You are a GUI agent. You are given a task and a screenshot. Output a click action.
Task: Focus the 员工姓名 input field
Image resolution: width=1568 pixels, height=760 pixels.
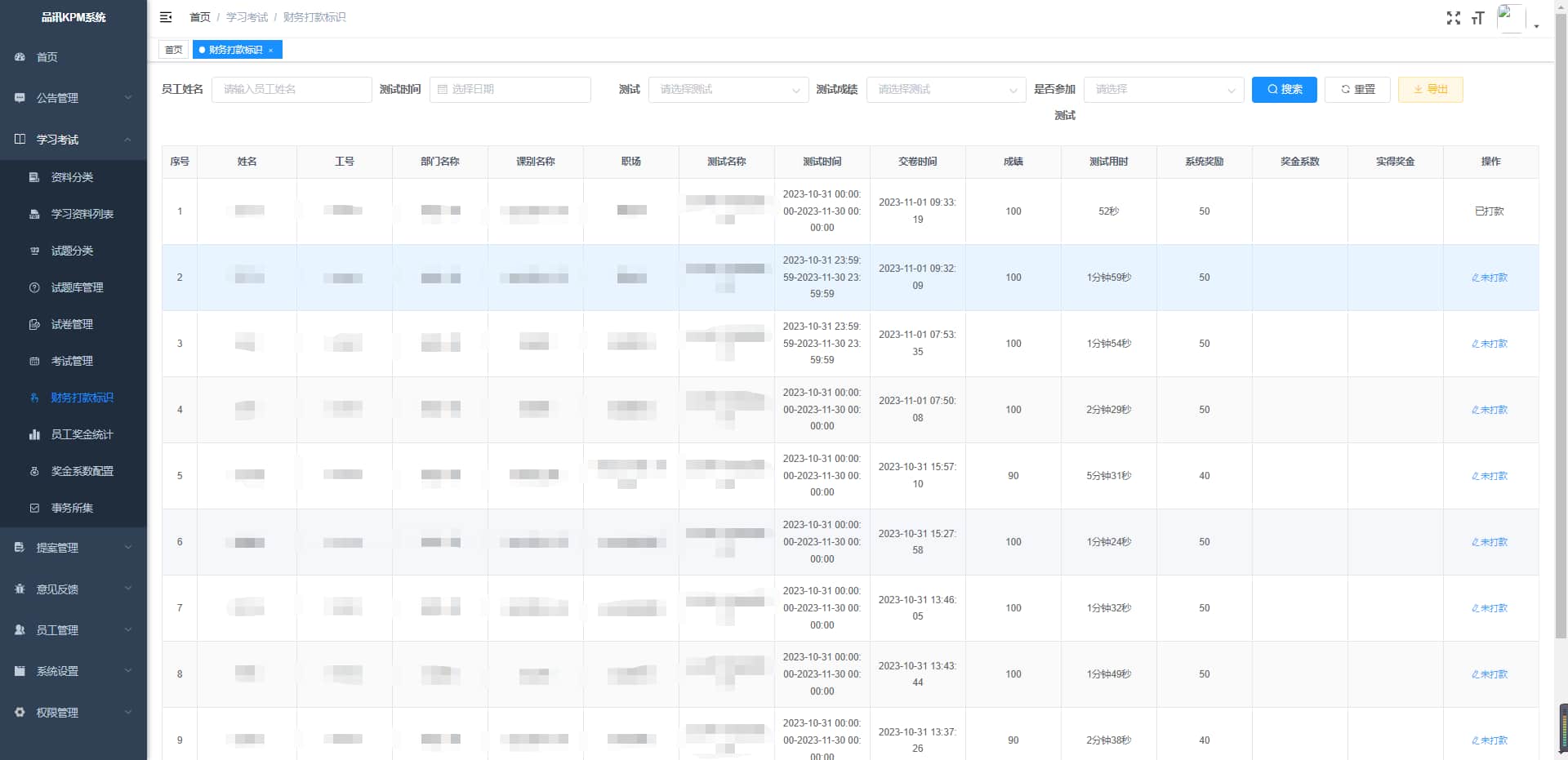point(292,90)
